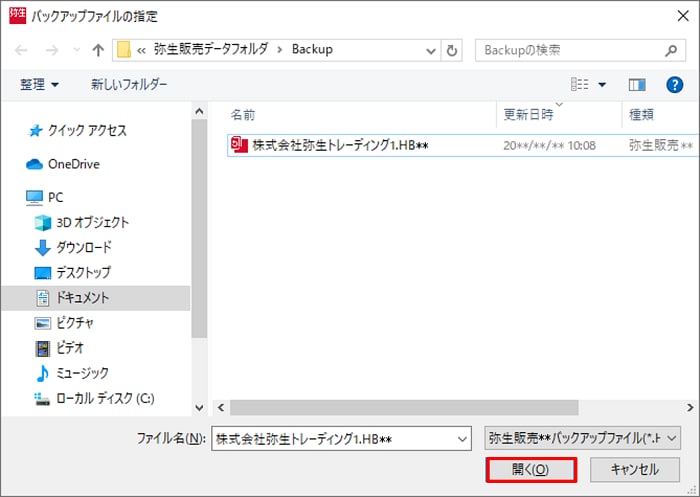Click the 開く(O) button
Screen dimensions: 700x497
click(531, 470)
